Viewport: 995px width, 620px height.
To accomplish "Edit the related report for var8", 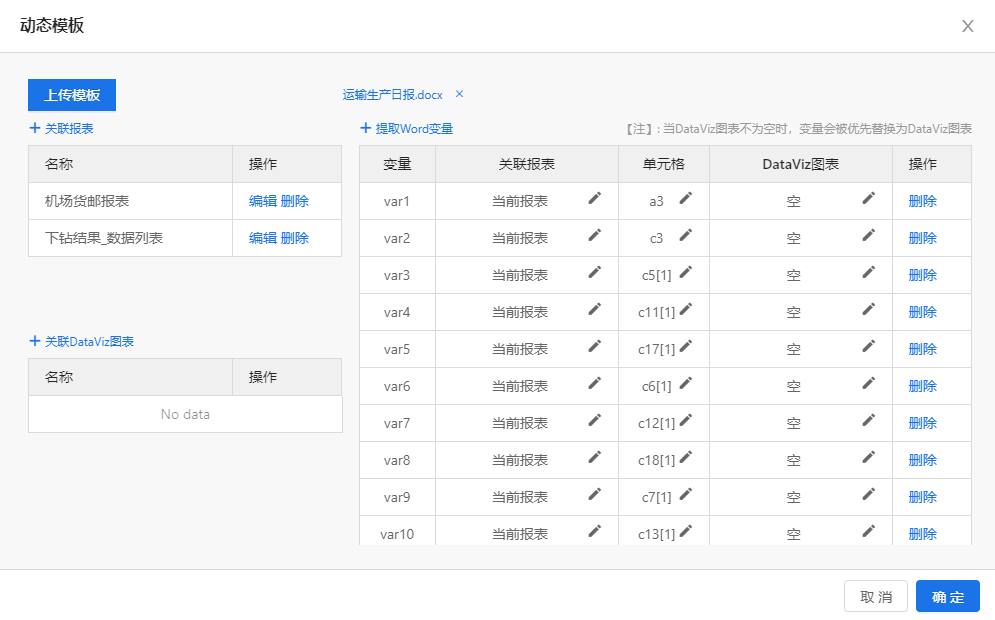I will (595, 457).
